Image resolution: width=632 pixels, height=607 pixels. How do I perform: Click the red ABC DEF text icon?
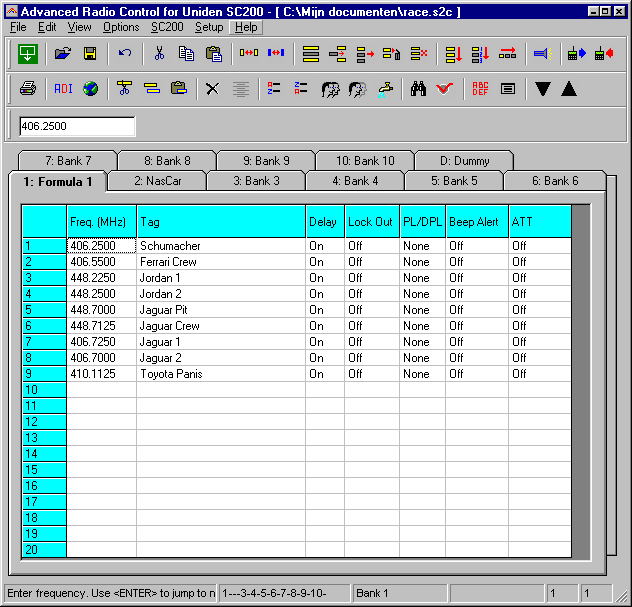coord(480,88)
